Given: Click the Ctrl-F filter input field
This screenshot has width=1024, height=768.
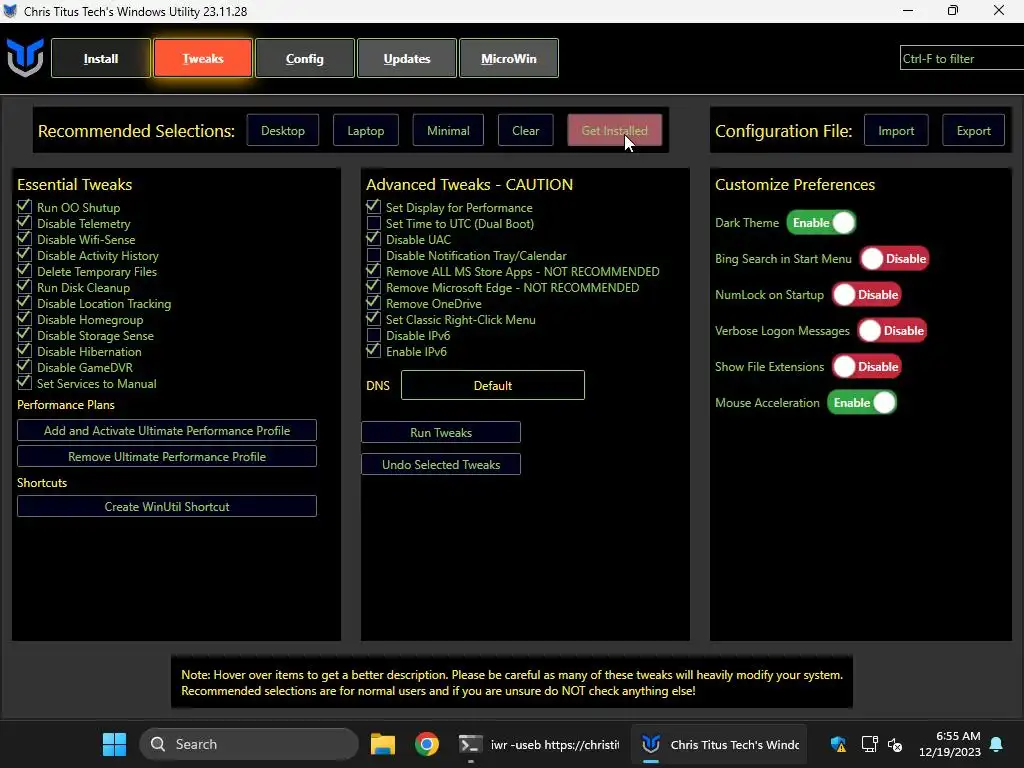Looking at the screenshot, I should point(961,58).
